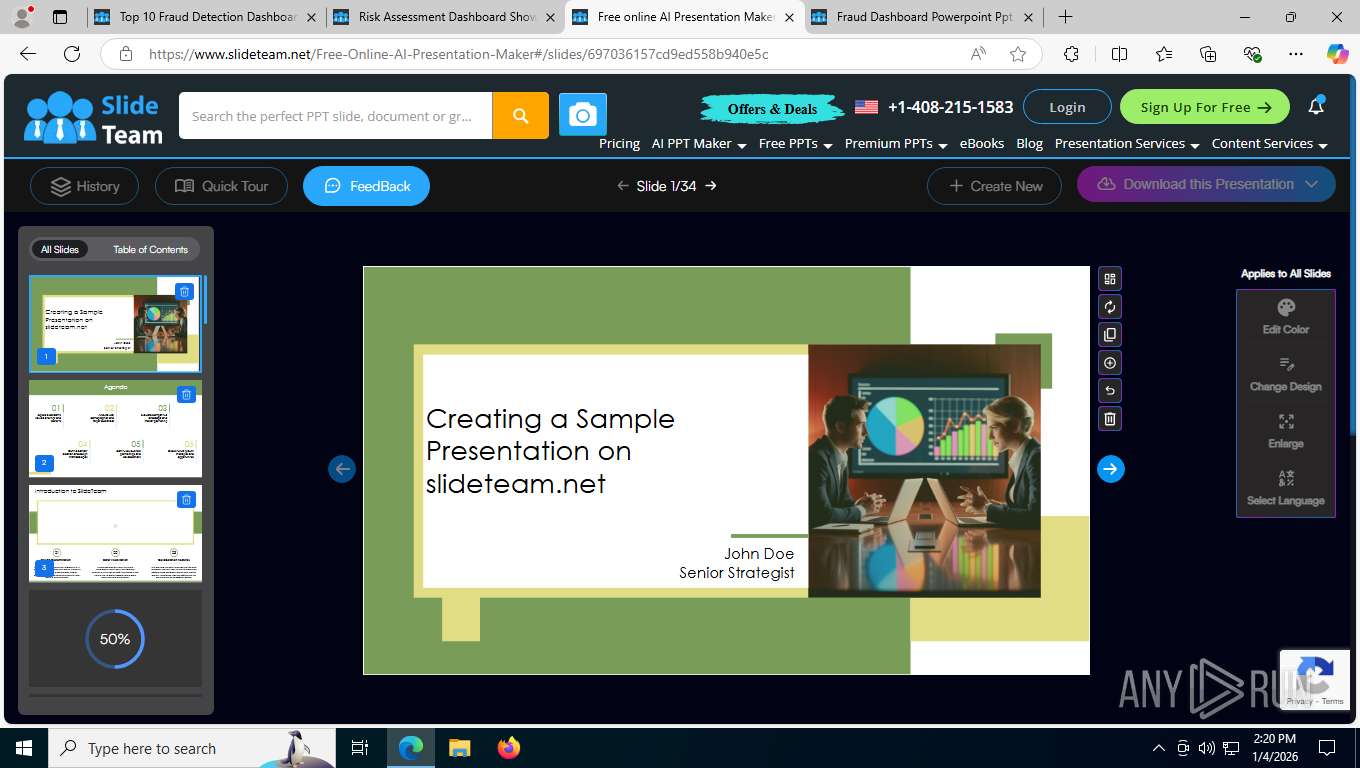
Task: Expand the AI PPT Maker menu
Action: click(x=699, y=144)
